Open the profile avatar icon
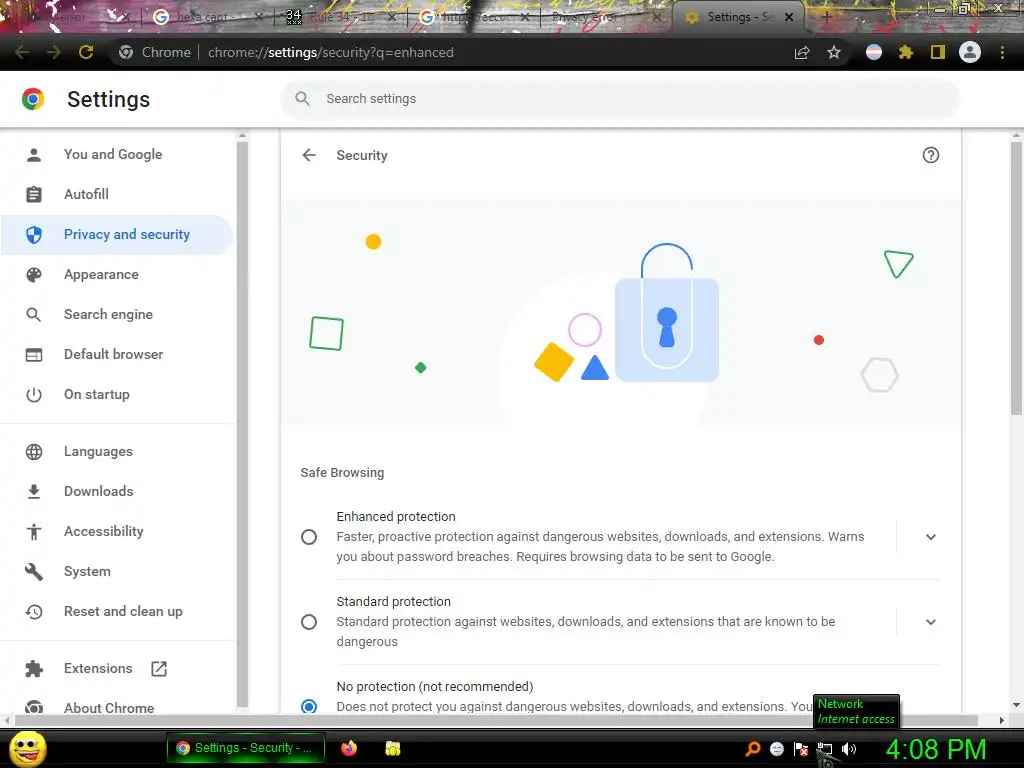This screenshot has height=768, width=1024. tap(970, 52)
